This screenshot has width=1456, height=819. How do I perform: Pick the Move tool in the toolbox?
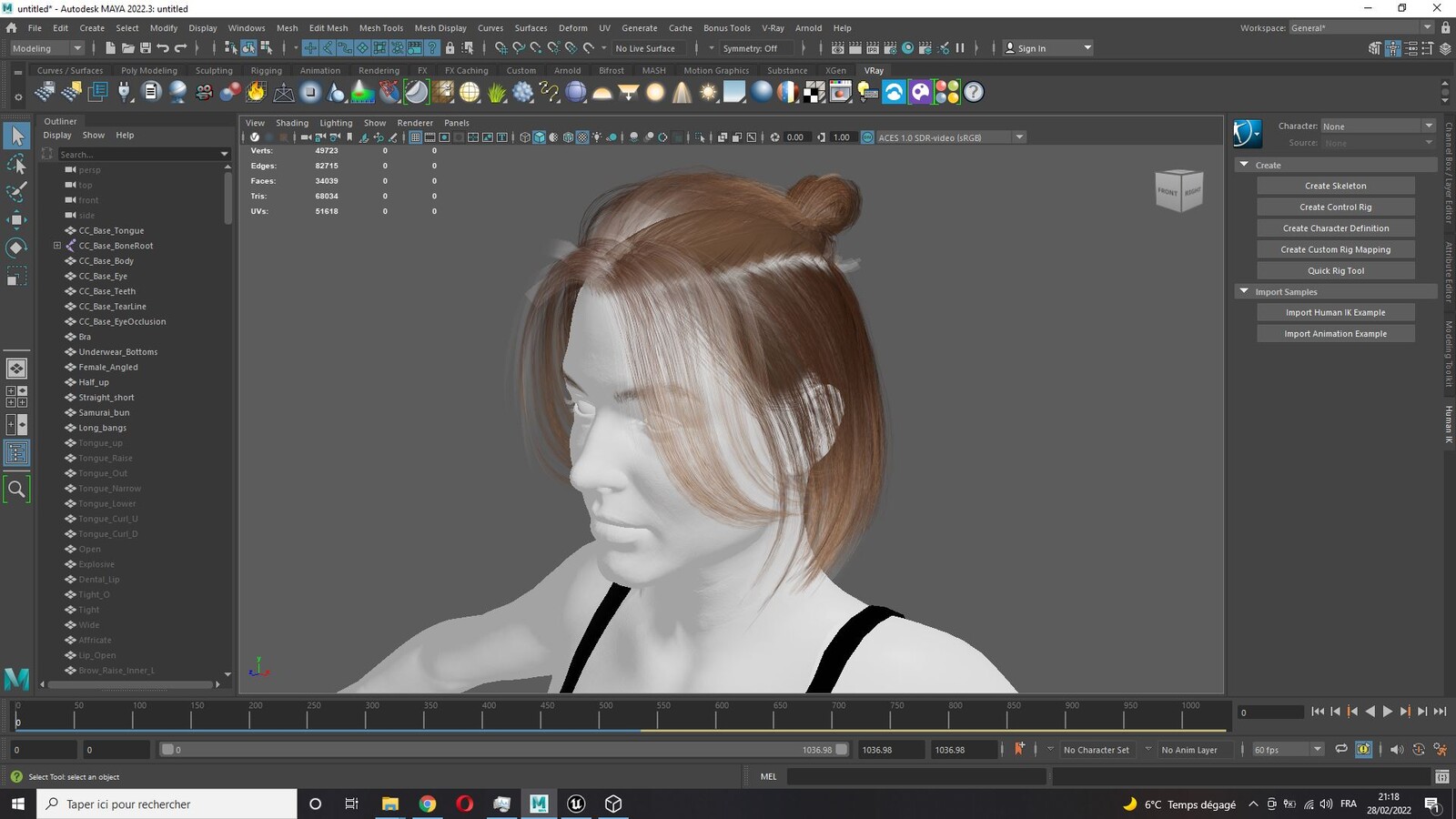click(17, 219)
